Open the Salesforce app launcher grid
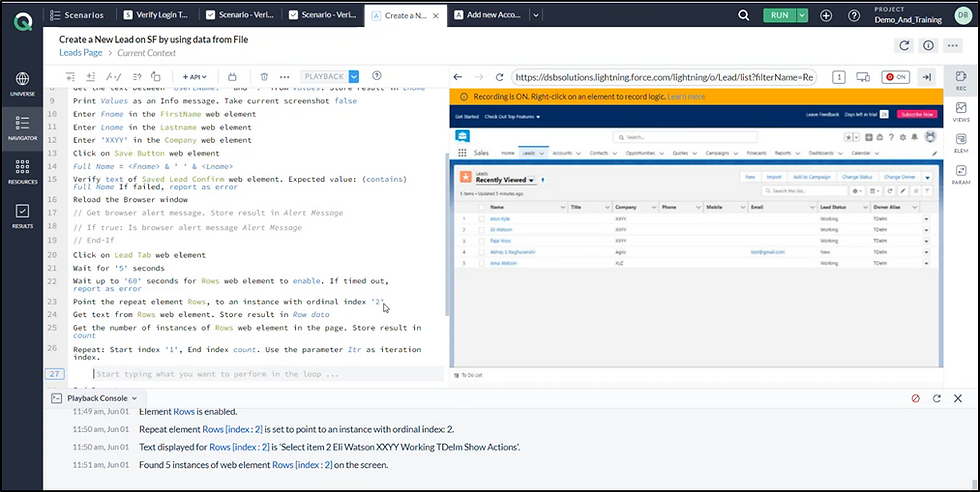Screen dimensions: 980x492 (462, 153)
